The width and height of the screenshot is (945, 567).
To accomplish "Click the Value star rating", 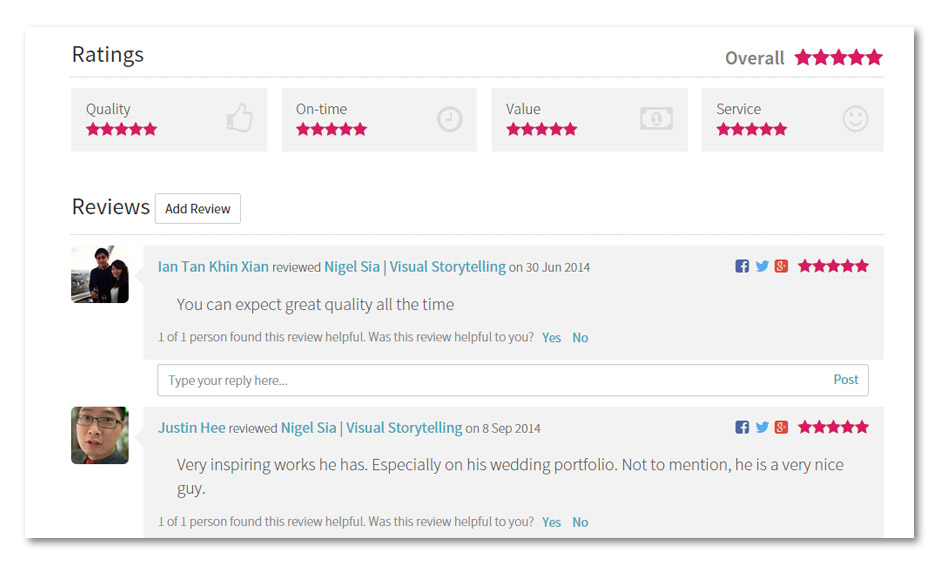I will (x=542, y=129).
